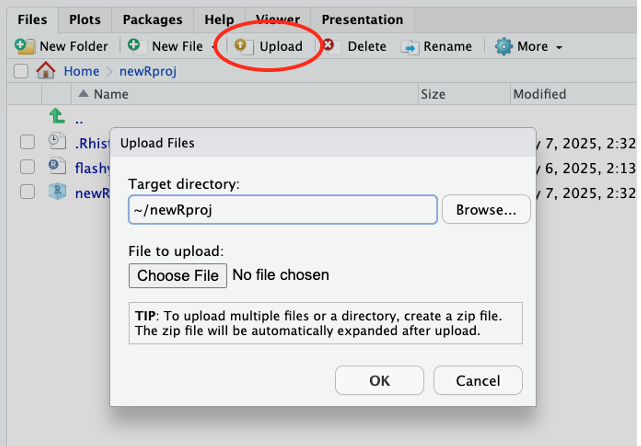Click Browse for target directory
Image resolution: width=641 pixels, height=446 pixels.
486,209
